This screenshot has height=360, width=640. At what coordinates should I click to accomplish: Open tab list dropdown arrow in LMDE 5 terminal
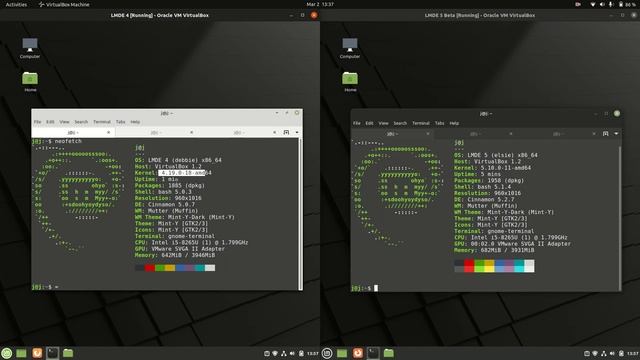click(616, 133)
